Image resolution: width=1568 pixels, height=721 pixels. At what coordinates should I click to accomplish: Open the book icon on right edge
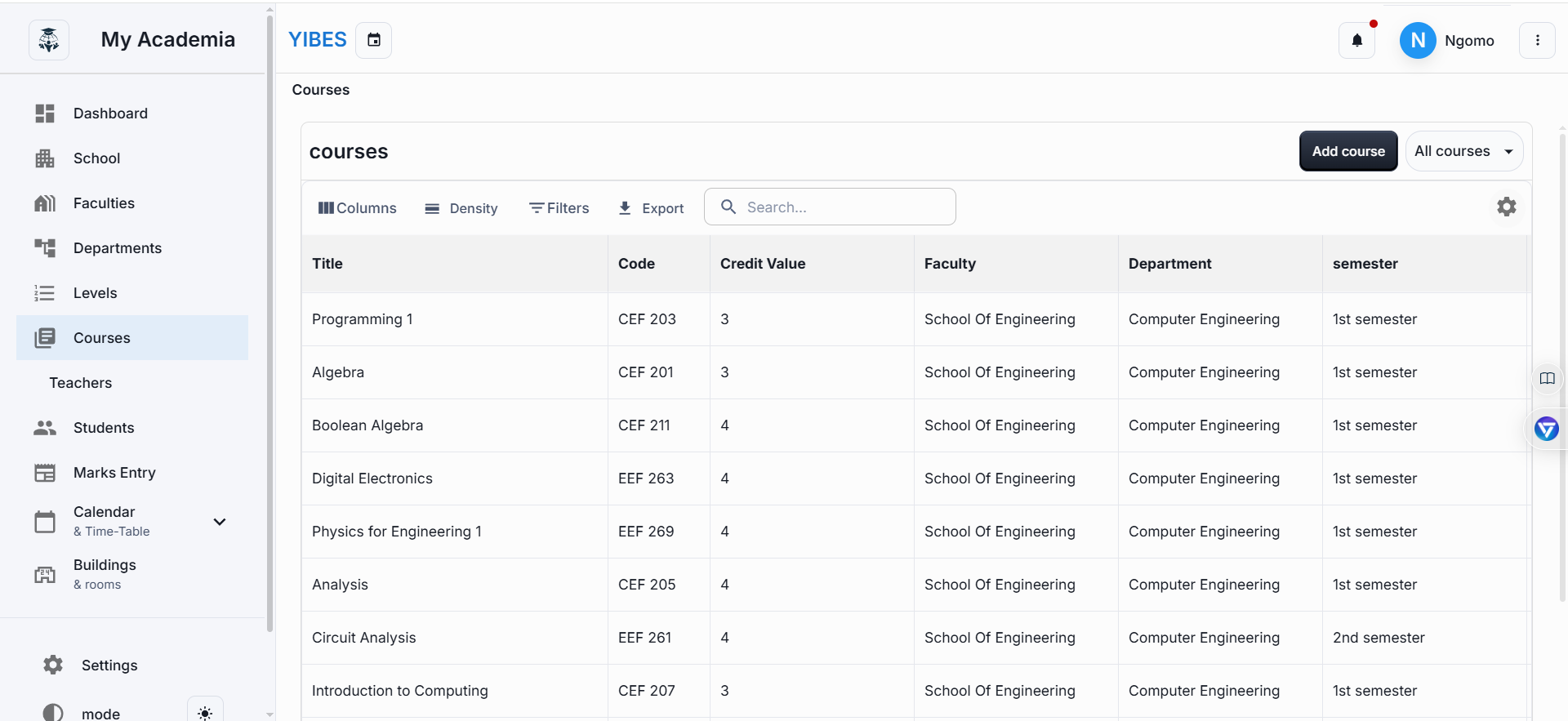1547,378
